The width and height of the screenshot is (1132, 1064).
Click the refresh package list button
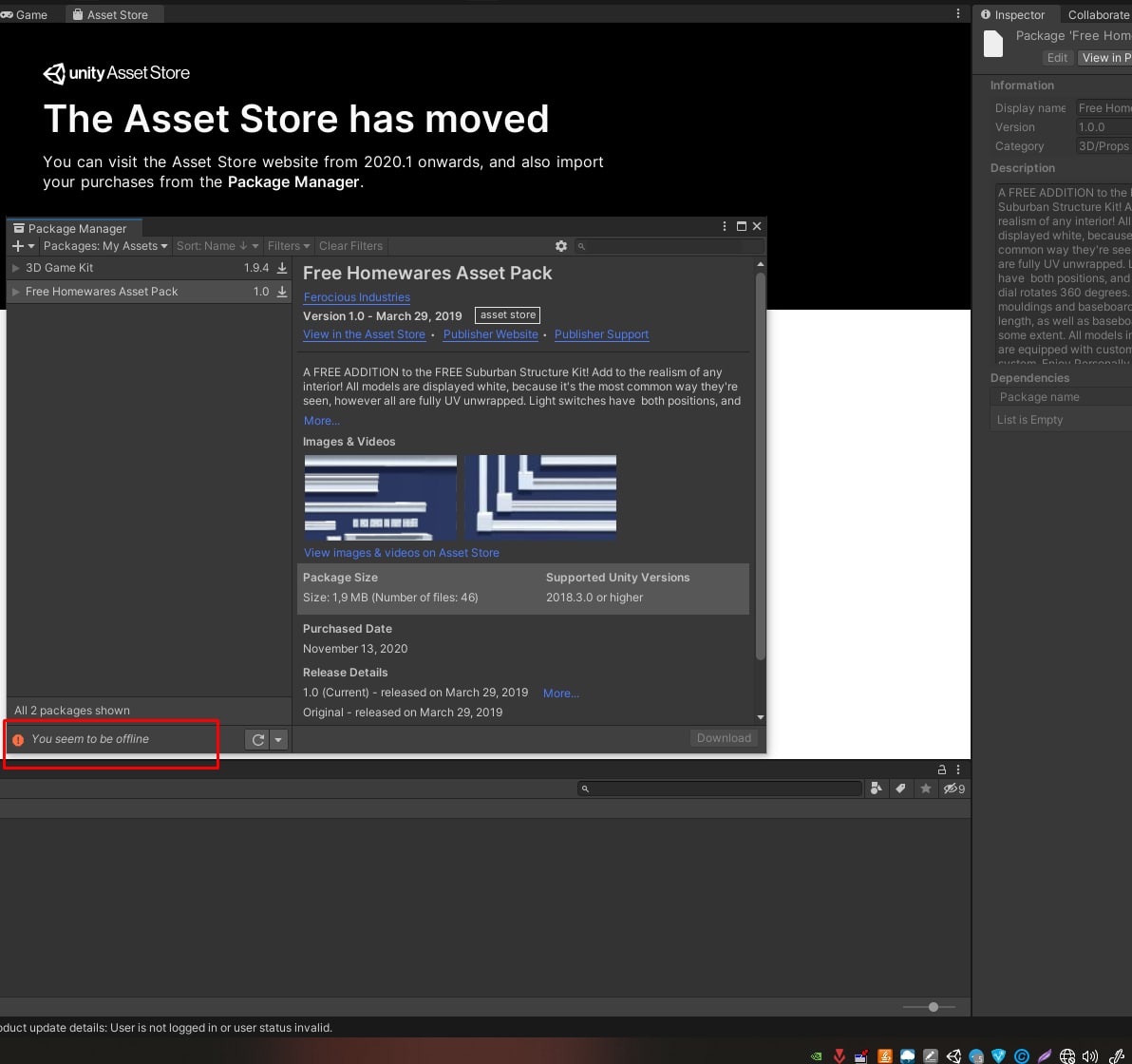click(x=257, y=740)
